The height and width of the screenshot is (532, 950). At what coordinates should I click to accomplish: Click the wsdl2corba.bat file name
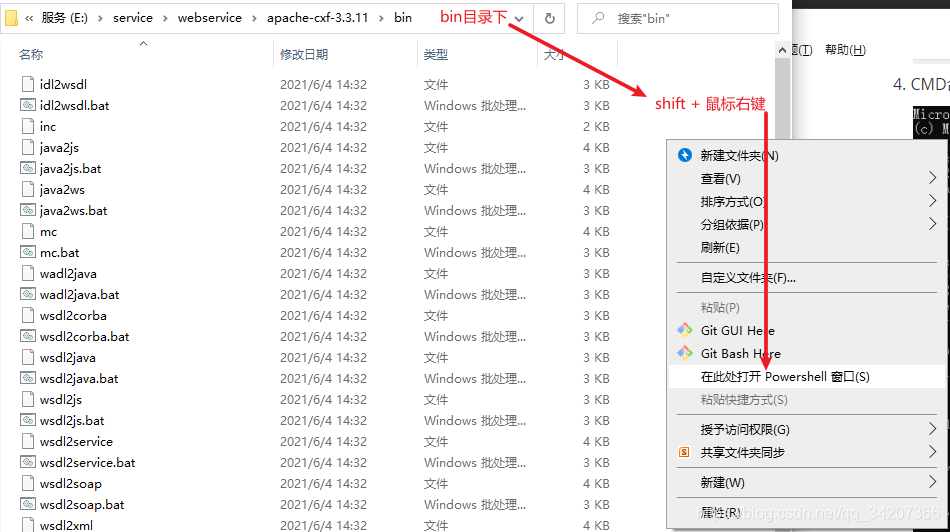(x=85, y=337)
